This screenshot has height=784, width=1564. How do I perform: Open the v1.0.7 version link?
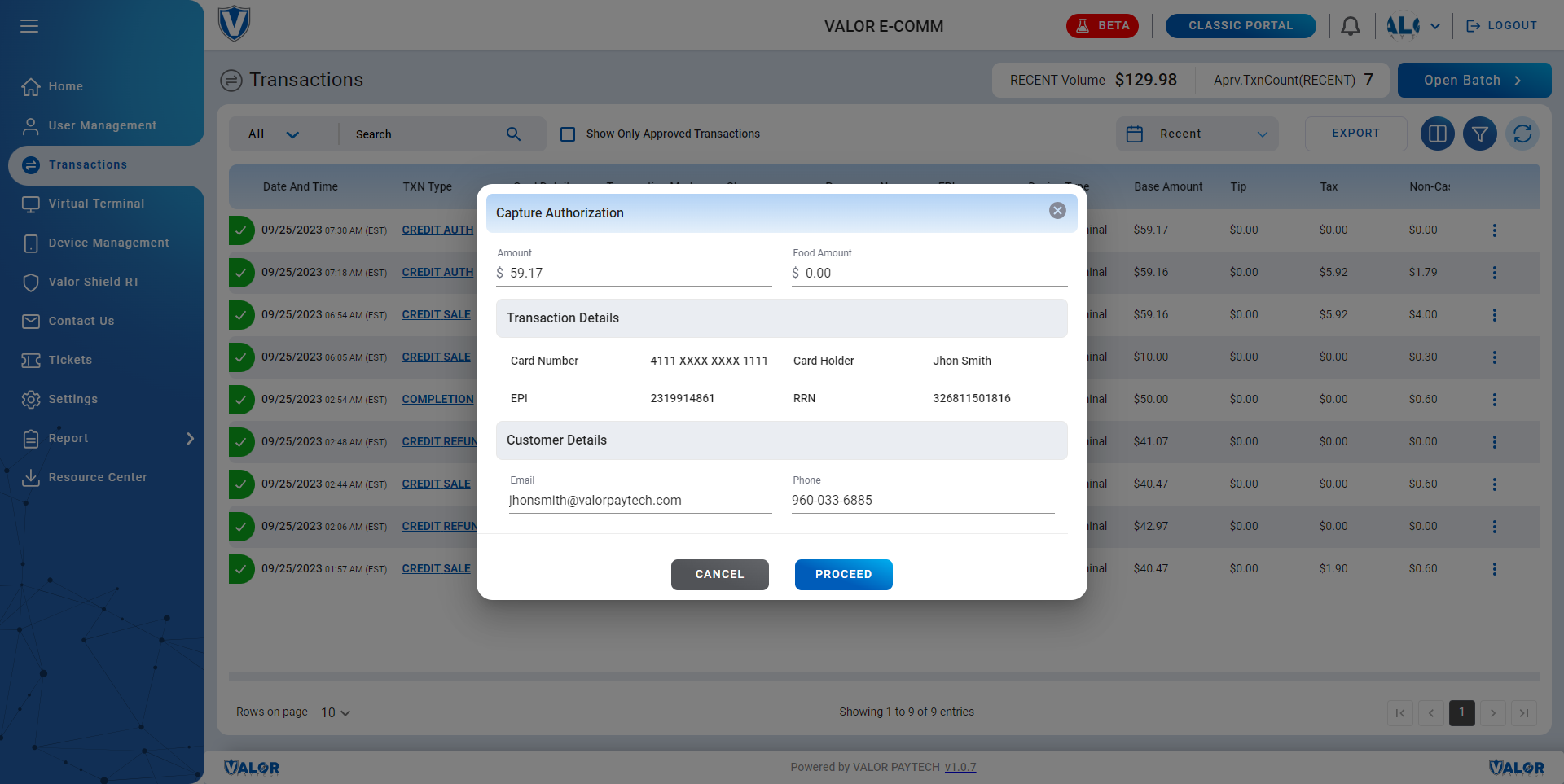(x=960, y=767)
